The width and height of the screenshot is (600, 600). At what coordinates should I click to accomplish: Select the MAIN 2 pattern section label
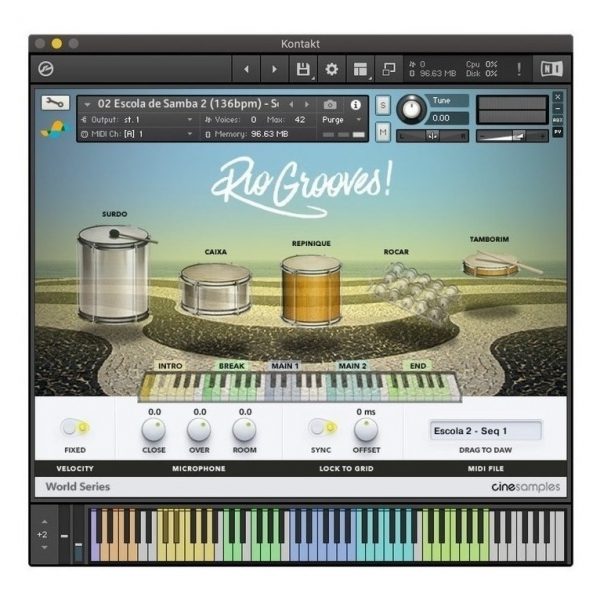pyautogui.click(x=352, y=366)
